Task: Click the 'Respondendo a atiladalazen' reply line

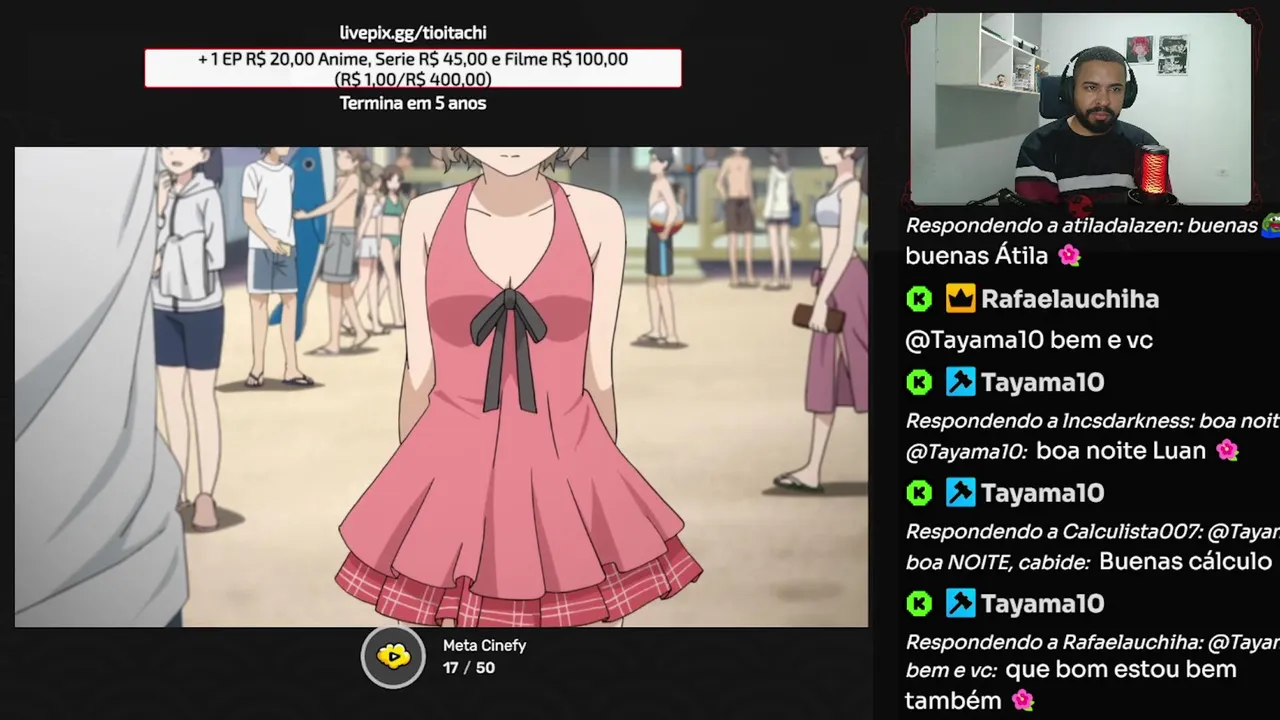Action: click(x=1081, y=226)
